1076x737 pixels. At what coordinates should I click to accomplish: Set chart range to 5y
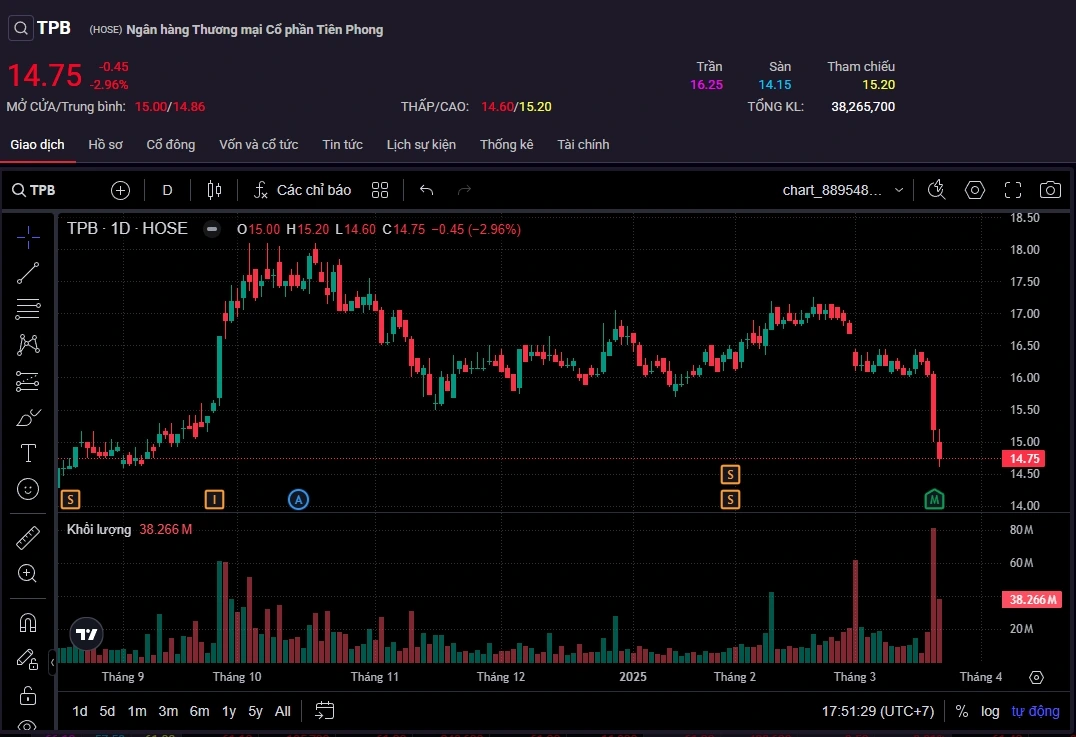[255, 712]
